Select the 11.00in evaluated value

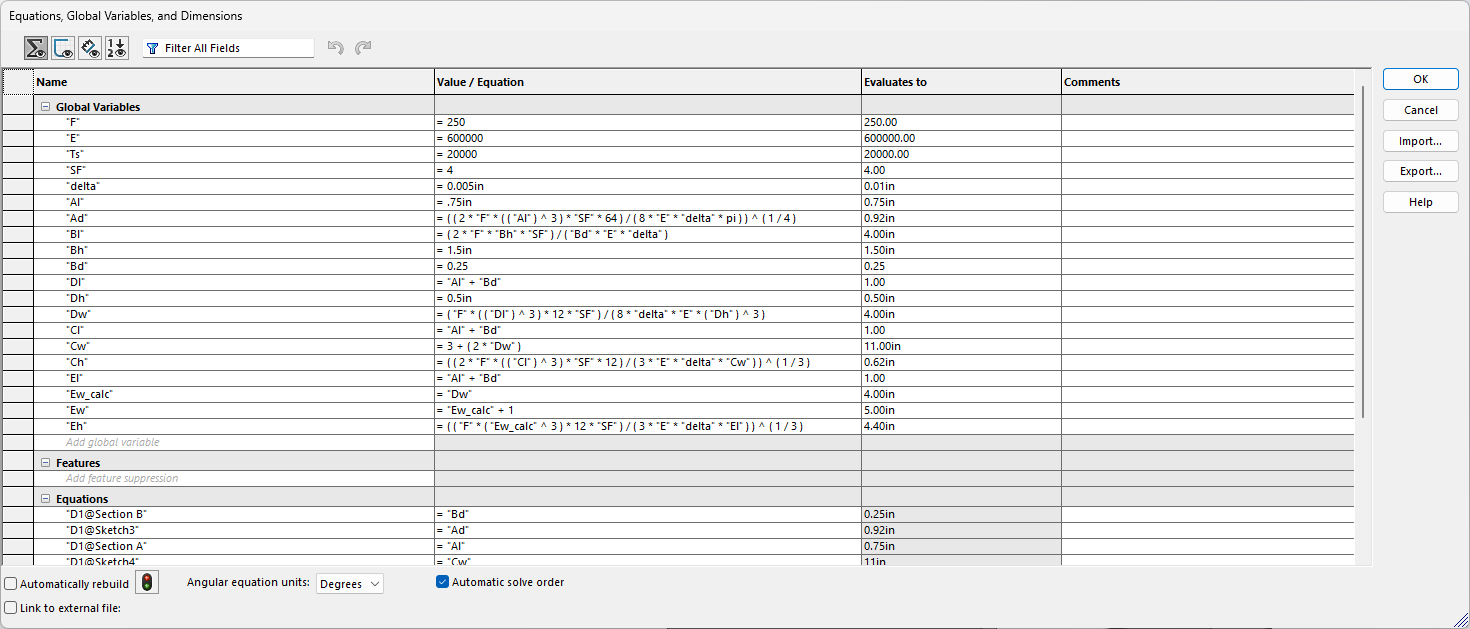click(x=961, y=346)
